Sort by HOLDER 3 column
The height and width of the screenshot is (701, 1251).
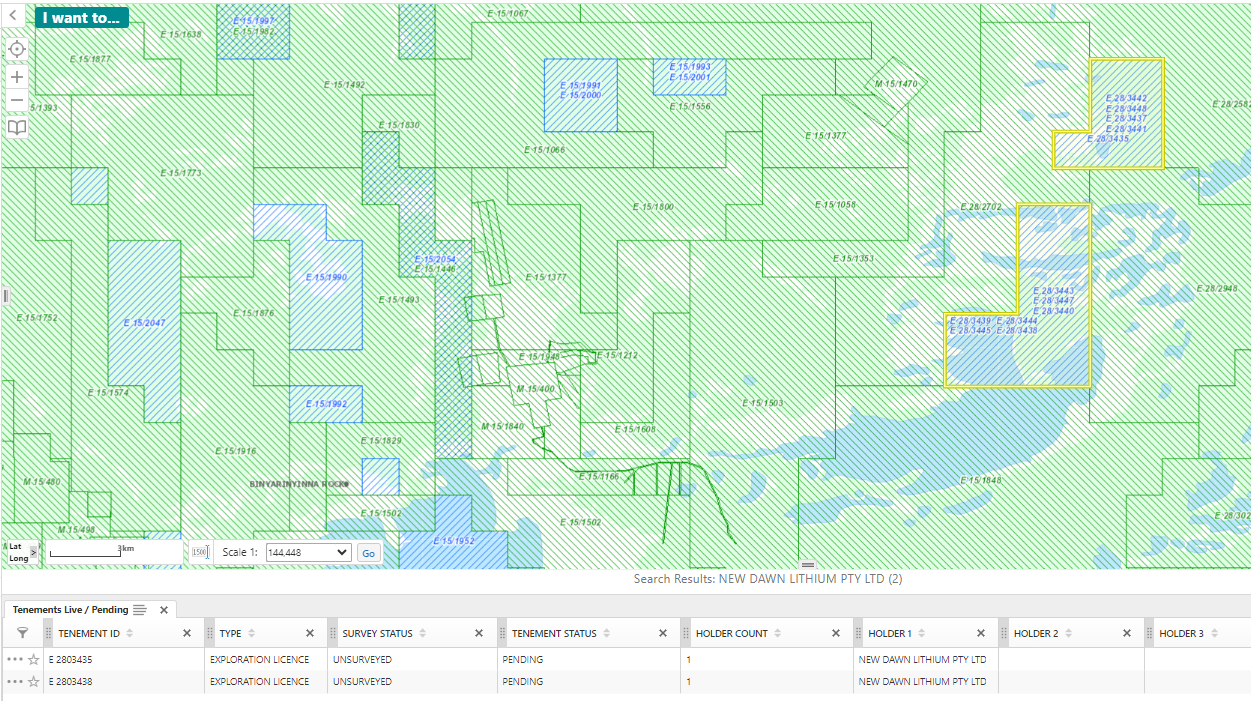tap(1213, 633)
